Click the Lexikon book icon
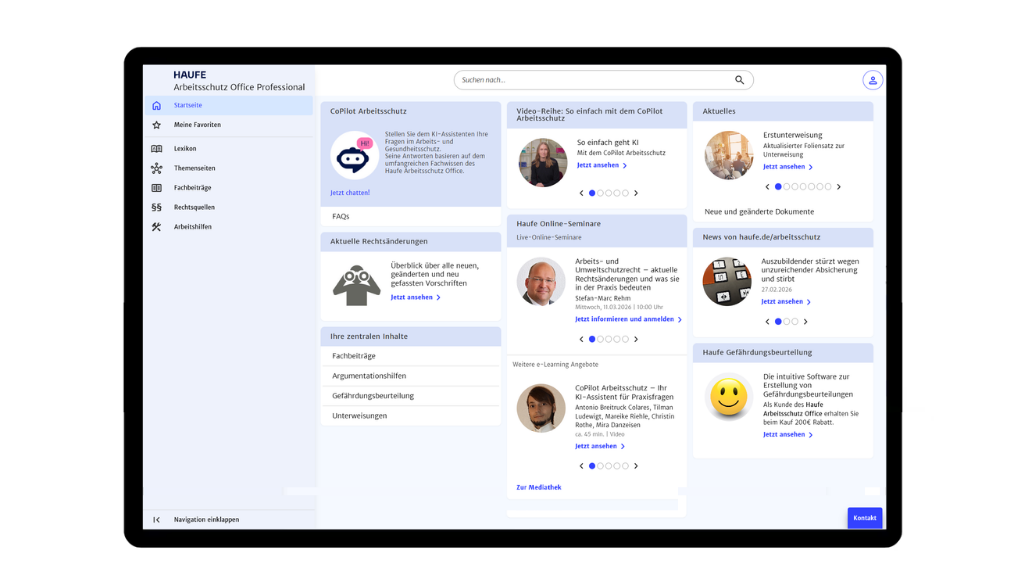The height and width of the screenshot is (586, 1024). point(156,148)
